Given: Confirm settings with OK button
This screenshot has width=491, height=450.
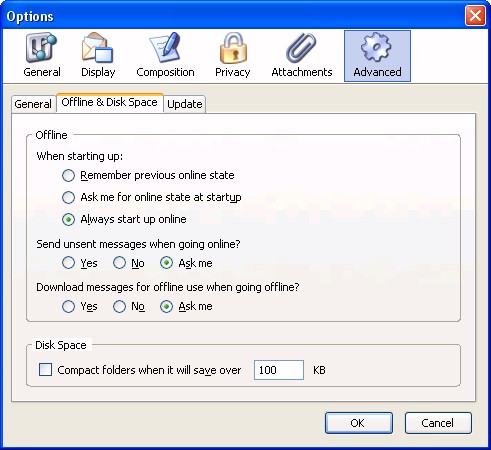Looking at the screenshot, I should pyautogui.click(x=359, y=423).
